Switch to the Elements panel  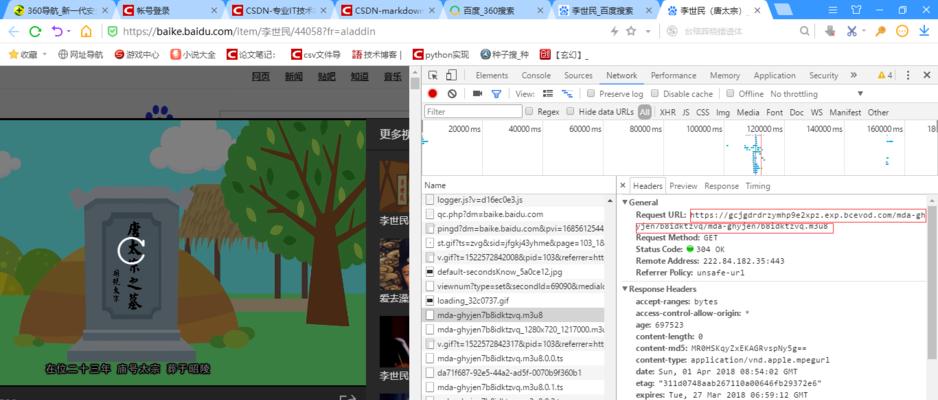492,75
